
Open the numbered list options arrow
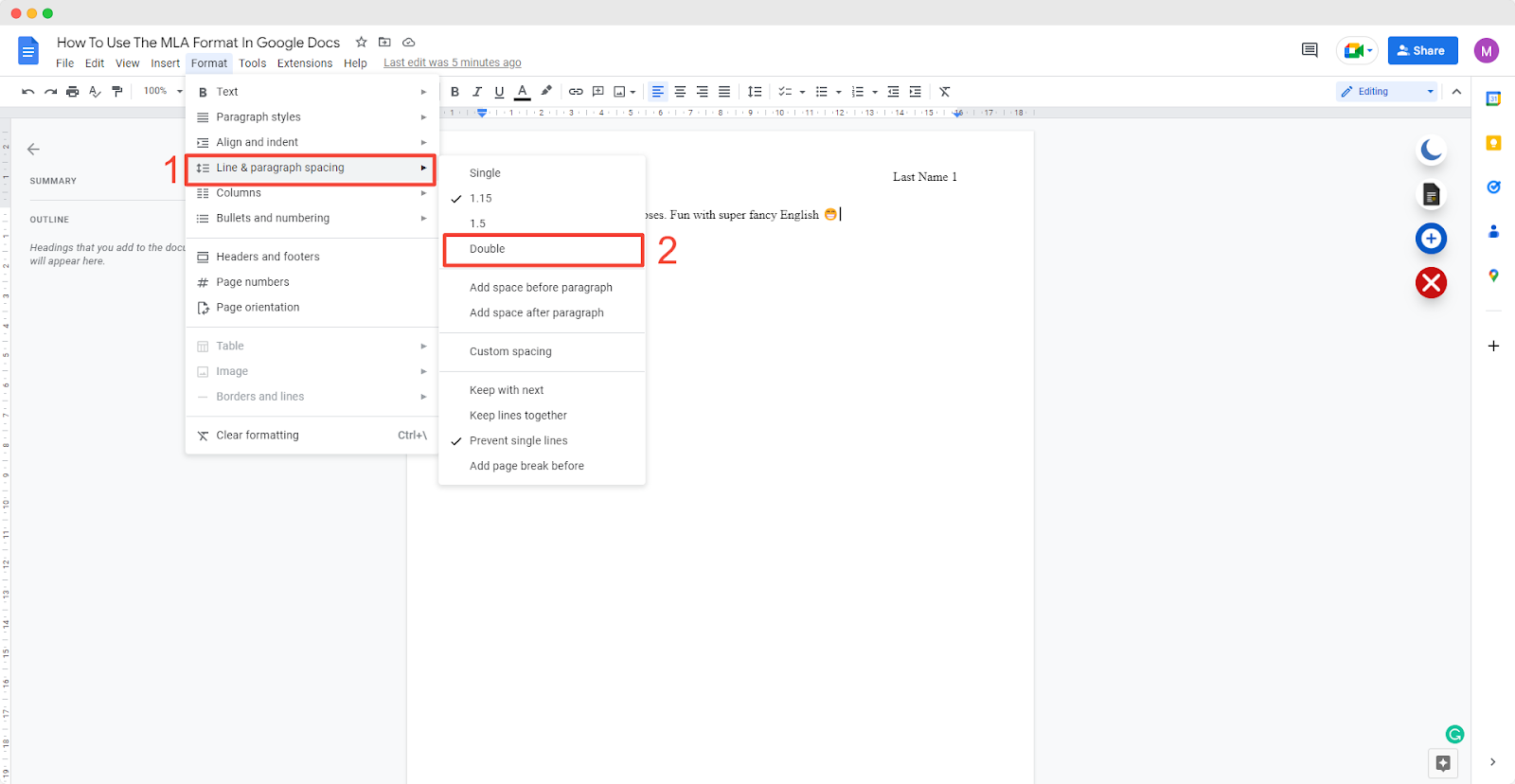[x=875, y=92]
